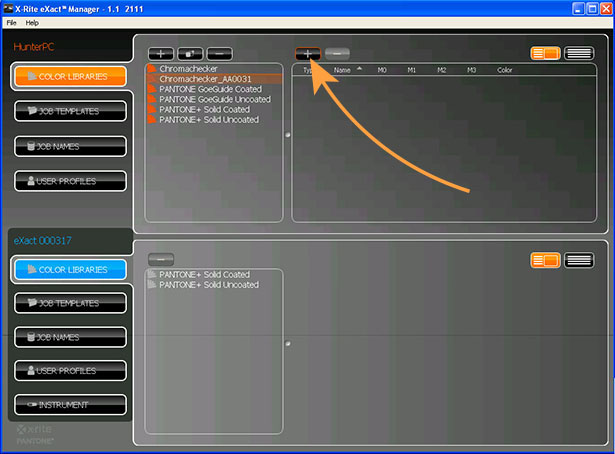The image size is (615, 454).
Task: Remove library from eXact device
Action: (x=161, y=259)
